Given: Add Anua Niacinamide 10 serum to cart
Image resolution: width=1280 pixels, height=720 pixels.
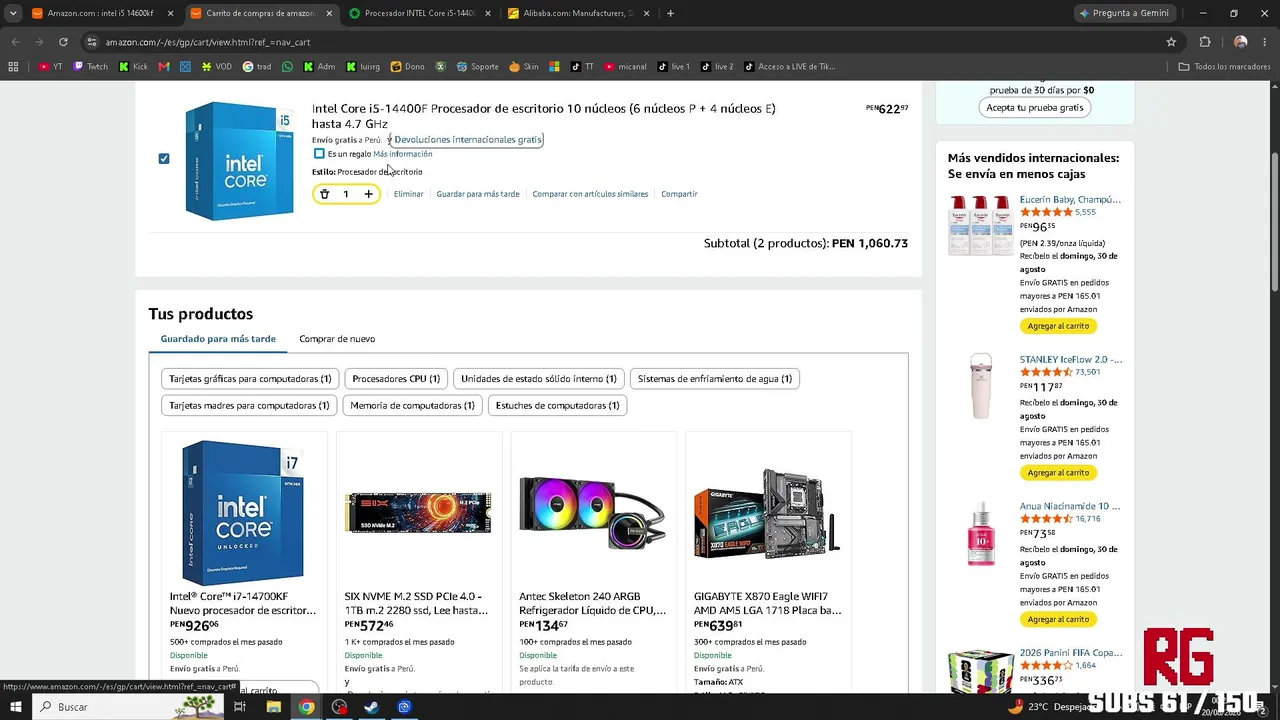Looking at the screenshot, I should 1058,620.
